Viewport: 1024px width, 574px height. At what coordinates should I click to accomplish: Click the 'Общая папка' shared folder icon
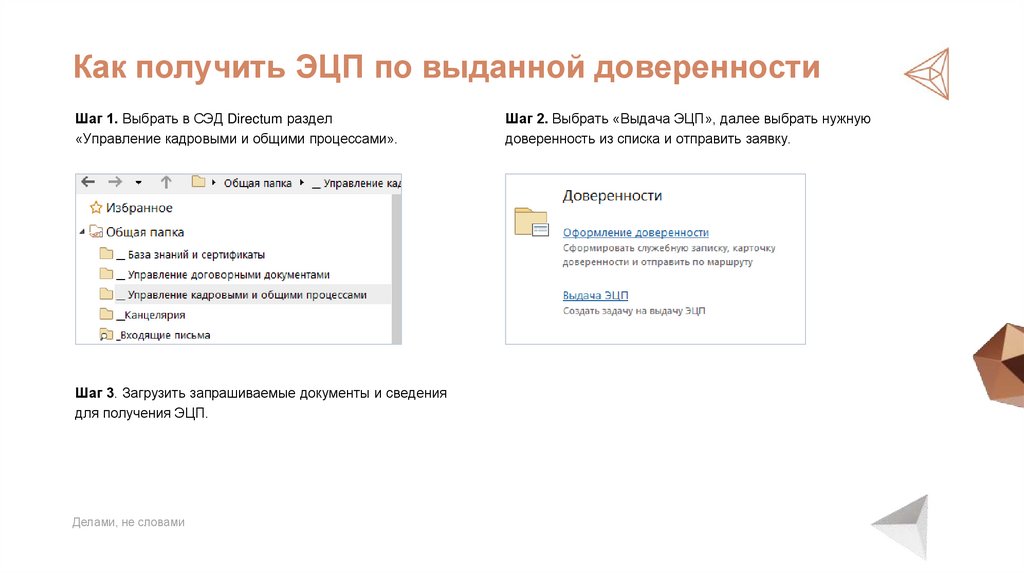click(x=96, y=231)
